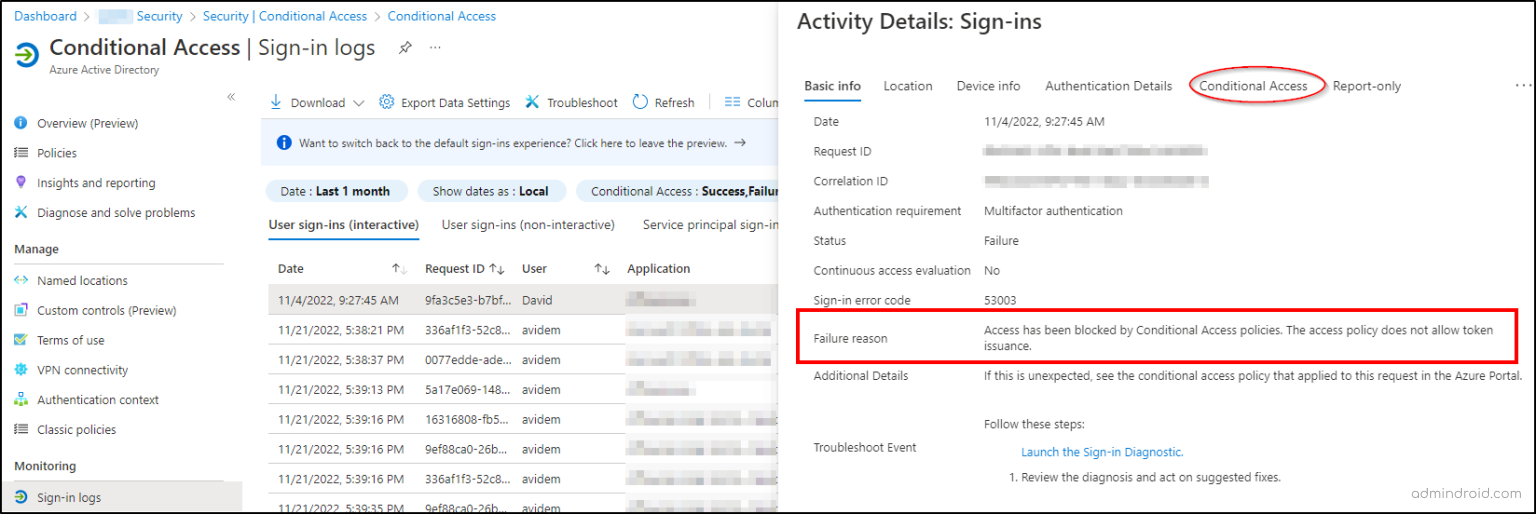Go to Dashboard breadcrumb
Viewport: 1536px width, 514px height.
tap(45, 16)
